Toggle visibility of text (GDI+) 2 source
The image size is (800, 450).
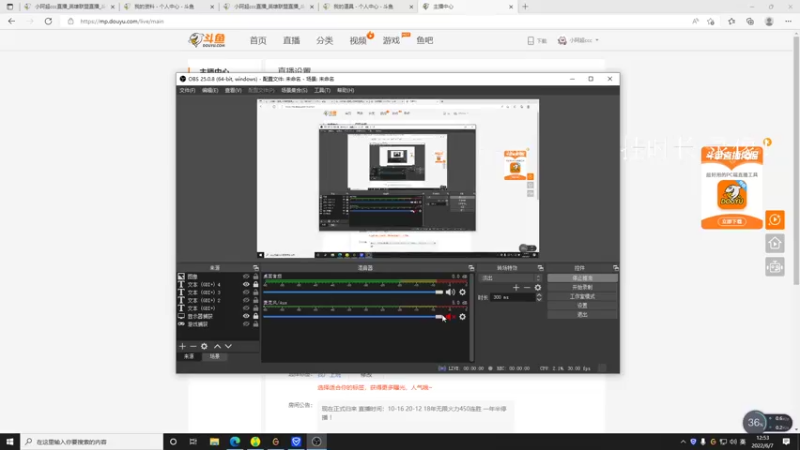246,301
